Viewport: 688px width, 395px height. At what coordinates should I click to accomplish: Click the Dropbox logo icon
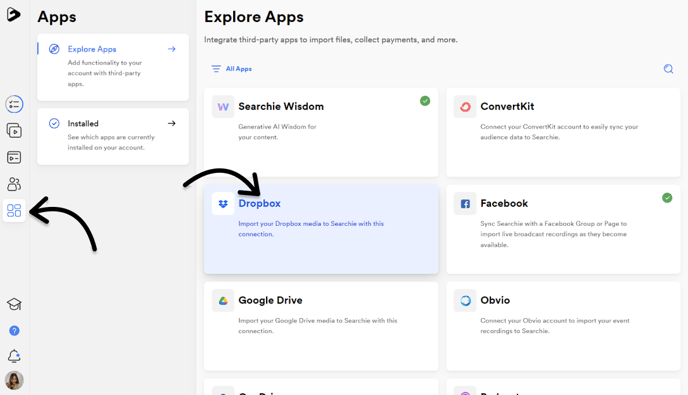pyautogui.click(x=223, y=204)
